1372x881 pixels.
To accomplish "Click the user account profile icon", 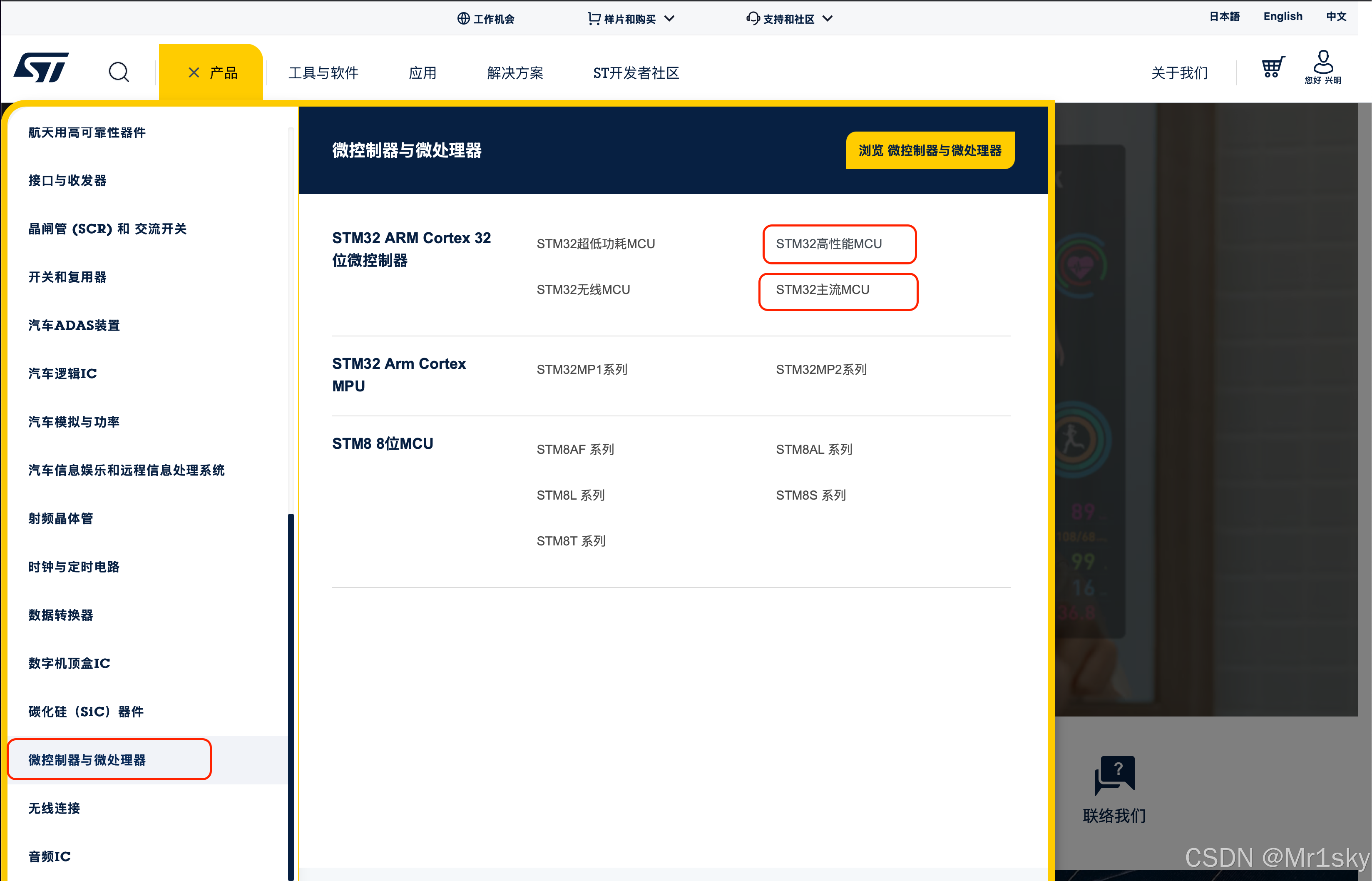I will 1323,63.
